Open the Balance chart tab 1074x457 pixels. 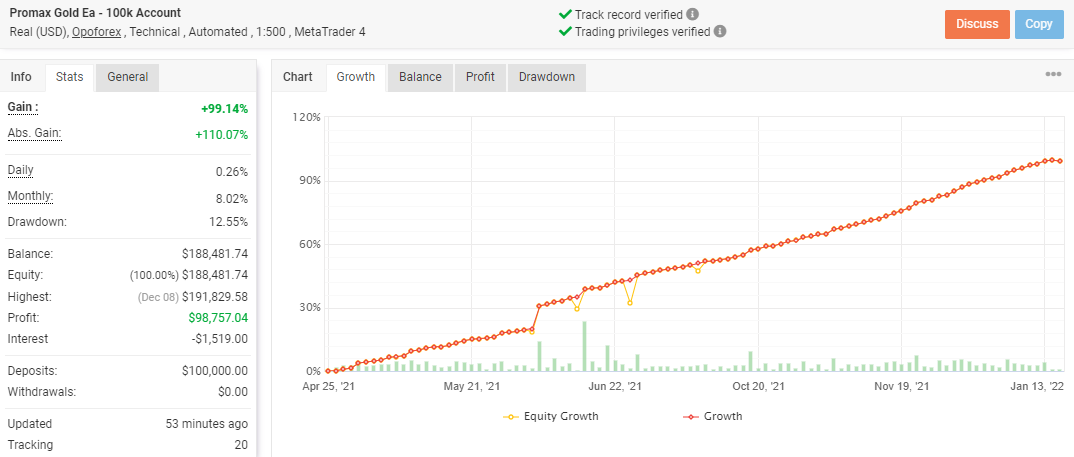420,77
